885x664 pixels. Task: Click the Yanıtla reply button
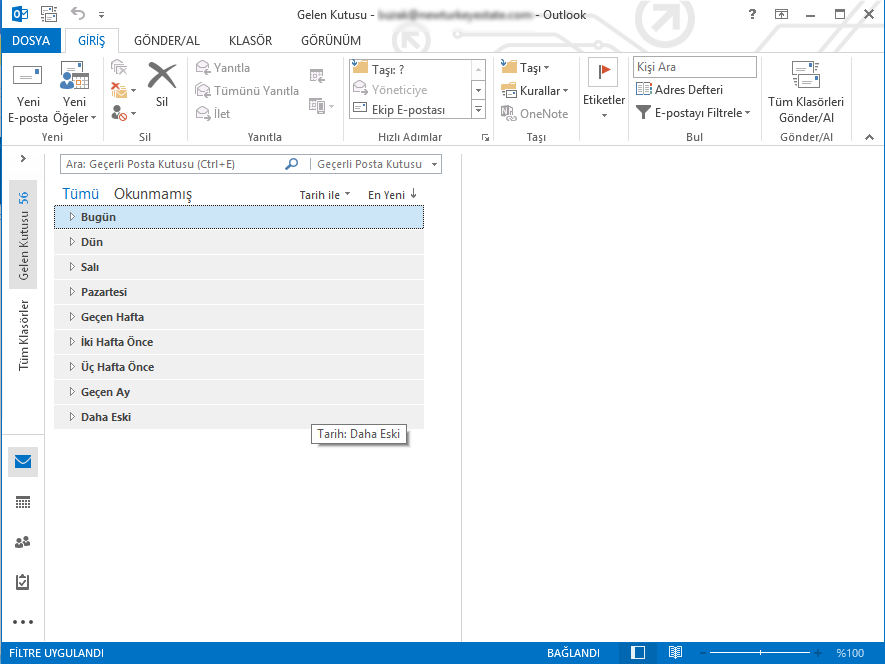coord(223,68)
